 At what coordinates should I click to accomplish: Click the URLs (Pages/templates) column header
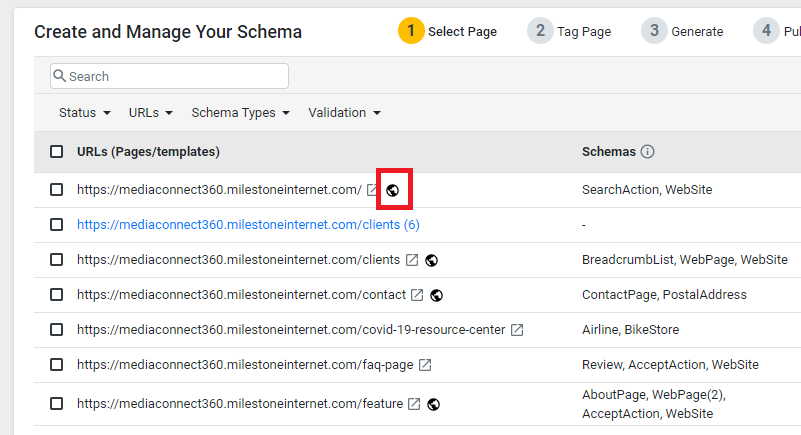(x=148, y=152)
